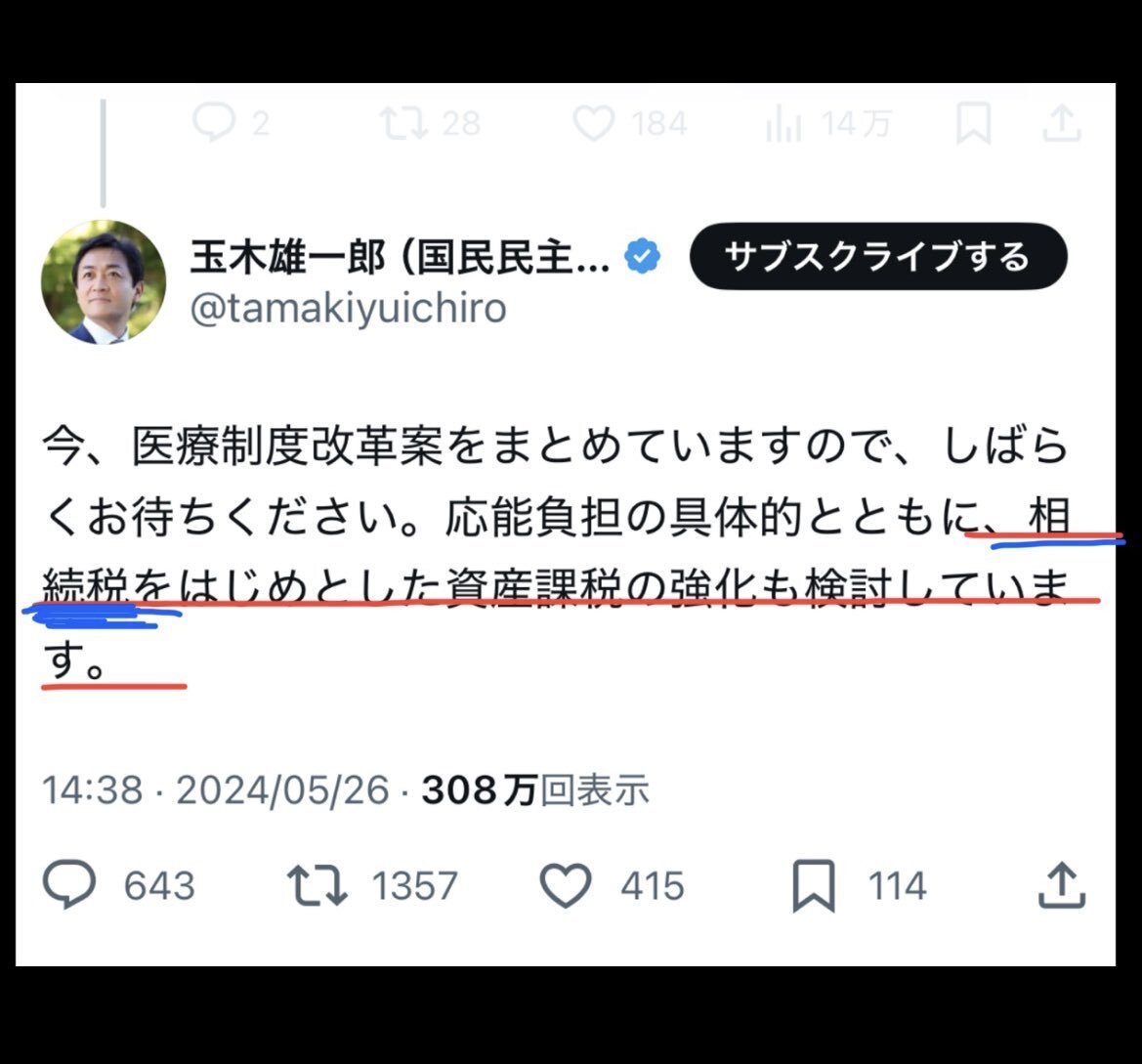This screenshot has width=1142, height=1064.
Task: Open faded view analytics icon showing 14万
Action: pyautogui.click(x=782, y=123)
